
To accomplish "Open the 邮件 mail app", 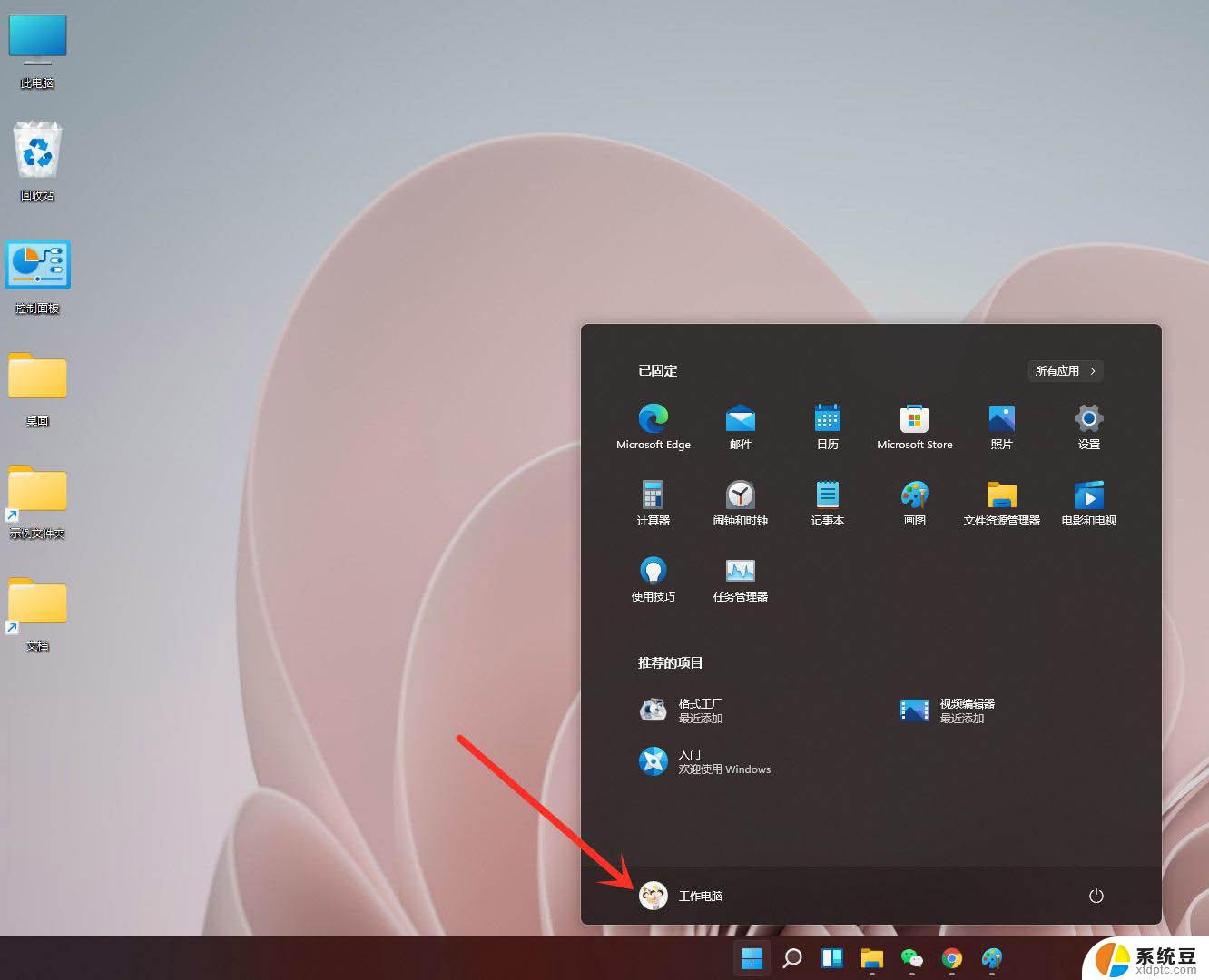I will click(x=741, y=426).
